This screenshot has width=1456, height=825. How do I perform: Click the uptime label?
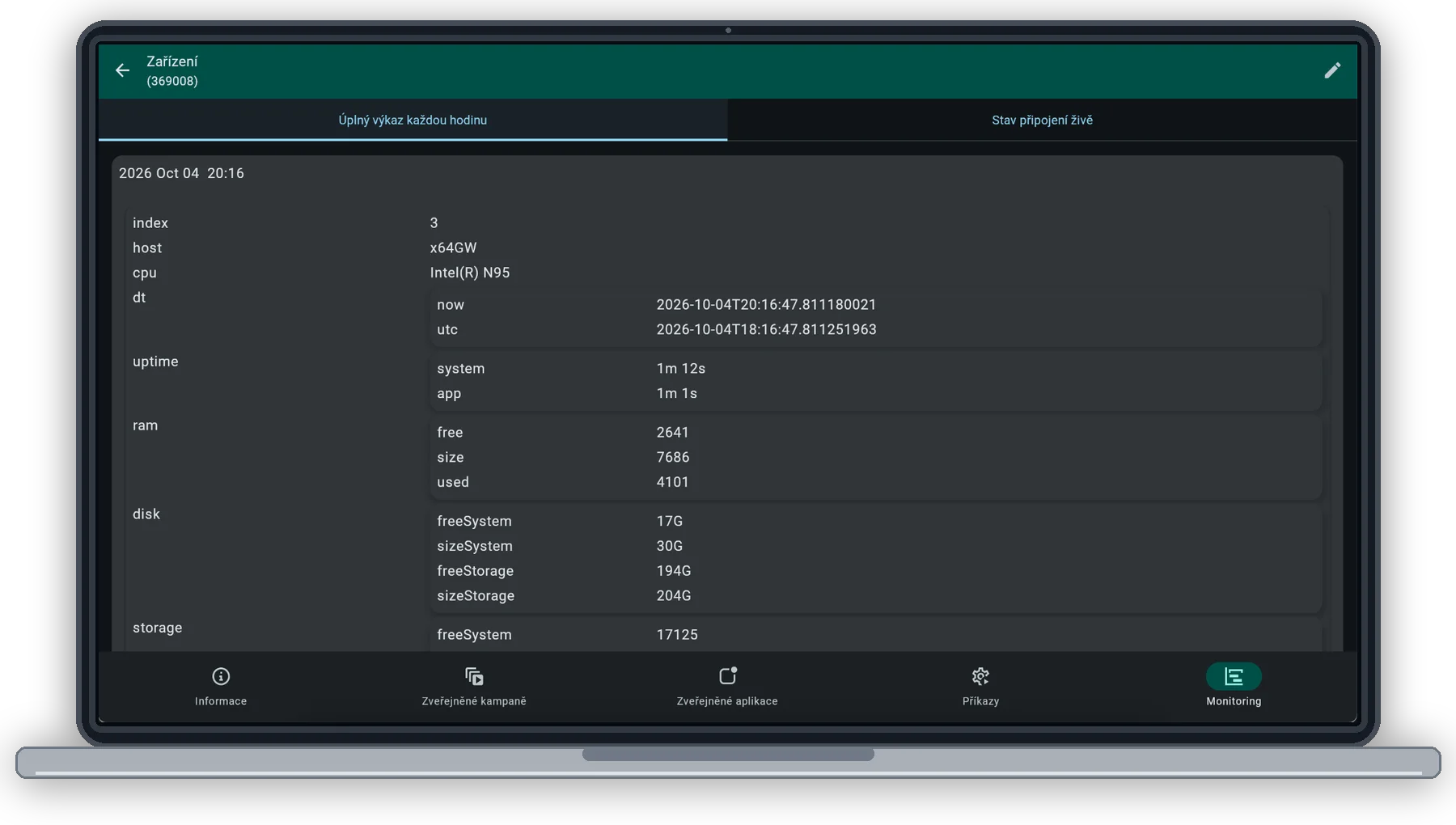[155, 362]
